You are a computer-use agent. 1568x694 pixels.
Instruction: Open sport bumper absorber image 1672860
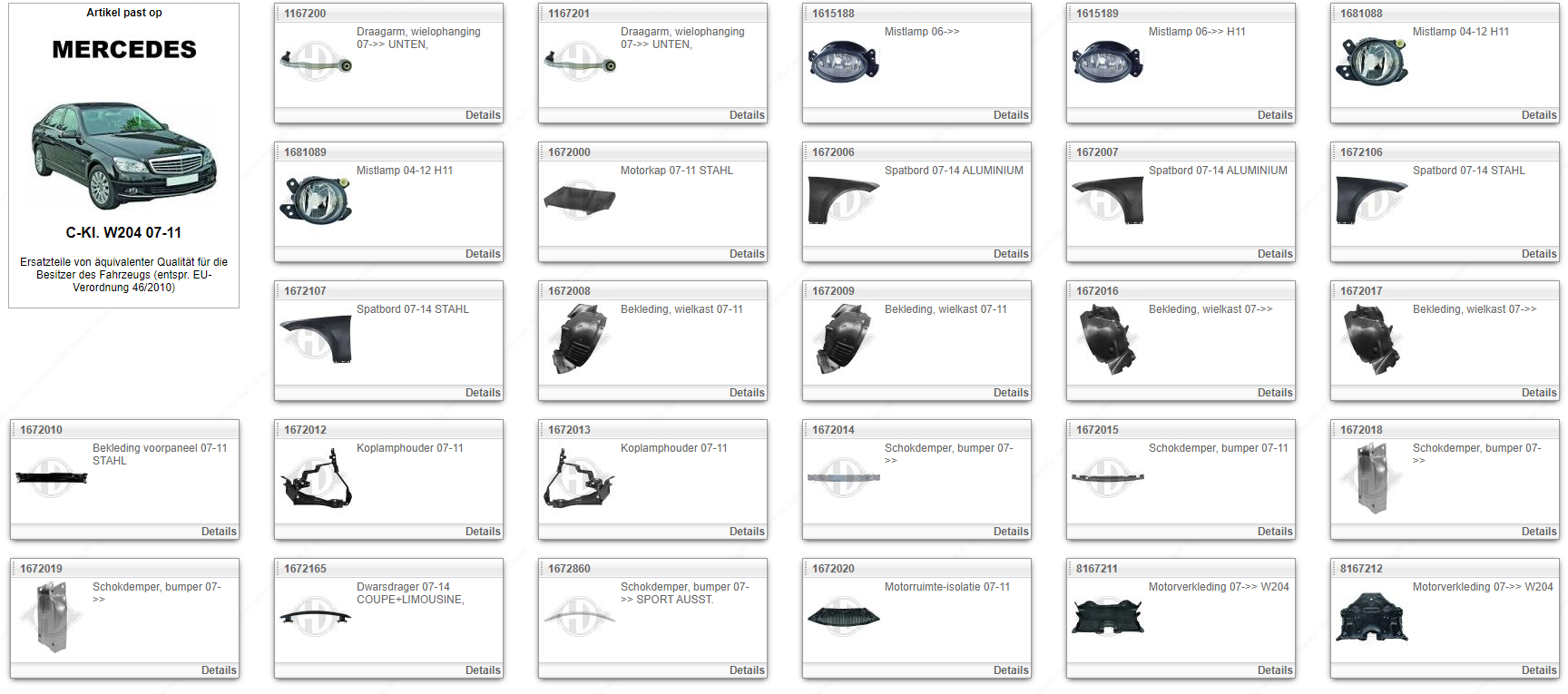tap(580, 617)
